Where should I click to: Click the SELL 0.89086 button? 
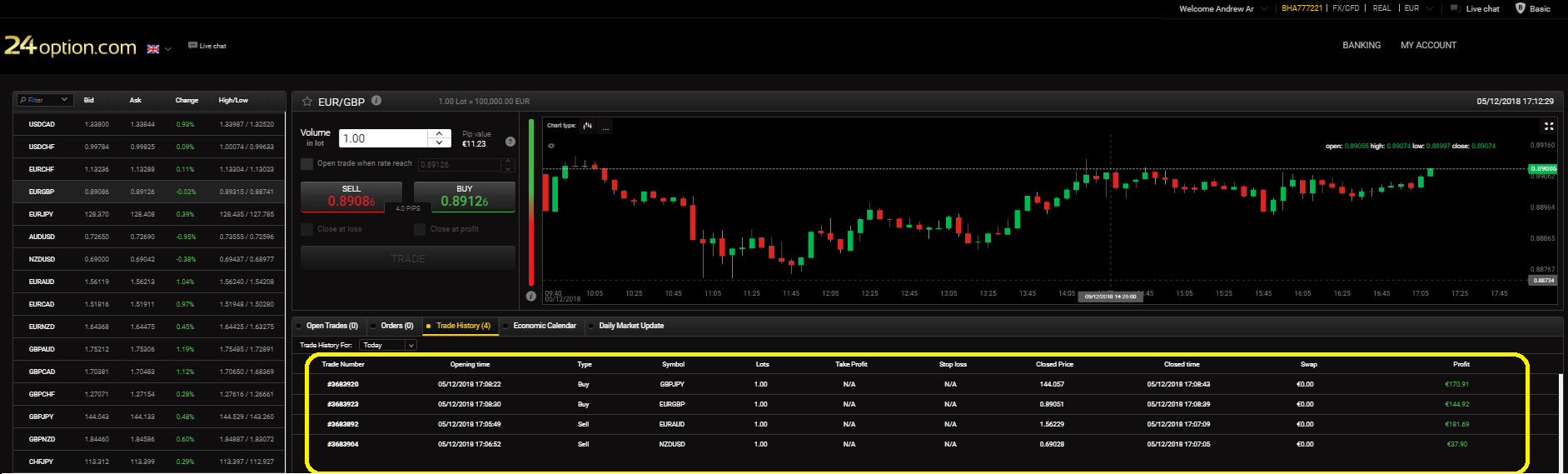(351, 197)
